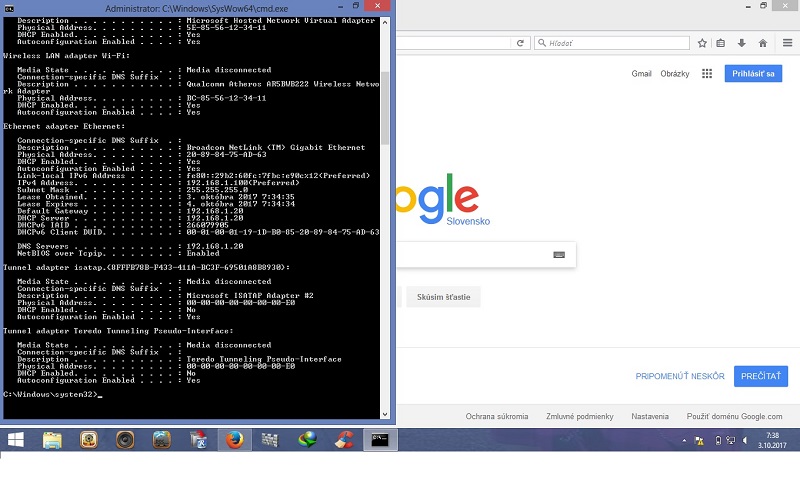
Task: Open cmd window system menu icon
Action: 8,6
